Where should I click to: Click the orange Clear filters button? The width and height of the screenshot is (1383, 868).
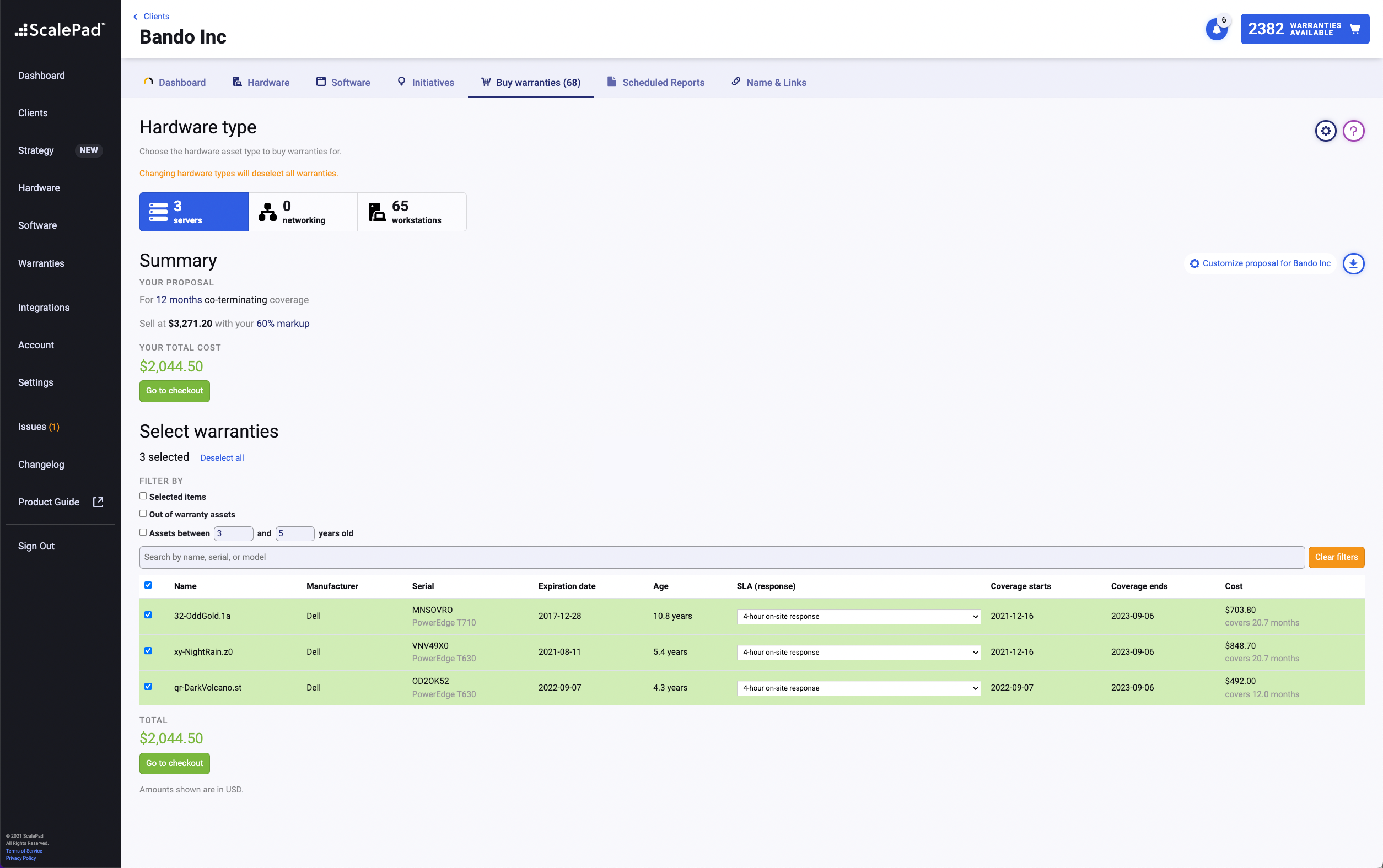pyautogui.click(x=1336, y=557)
